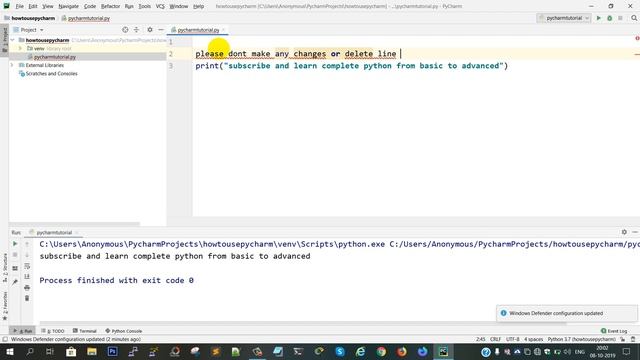
Task: Click the print icon in the Run panel
Action: tap(27, 287)
